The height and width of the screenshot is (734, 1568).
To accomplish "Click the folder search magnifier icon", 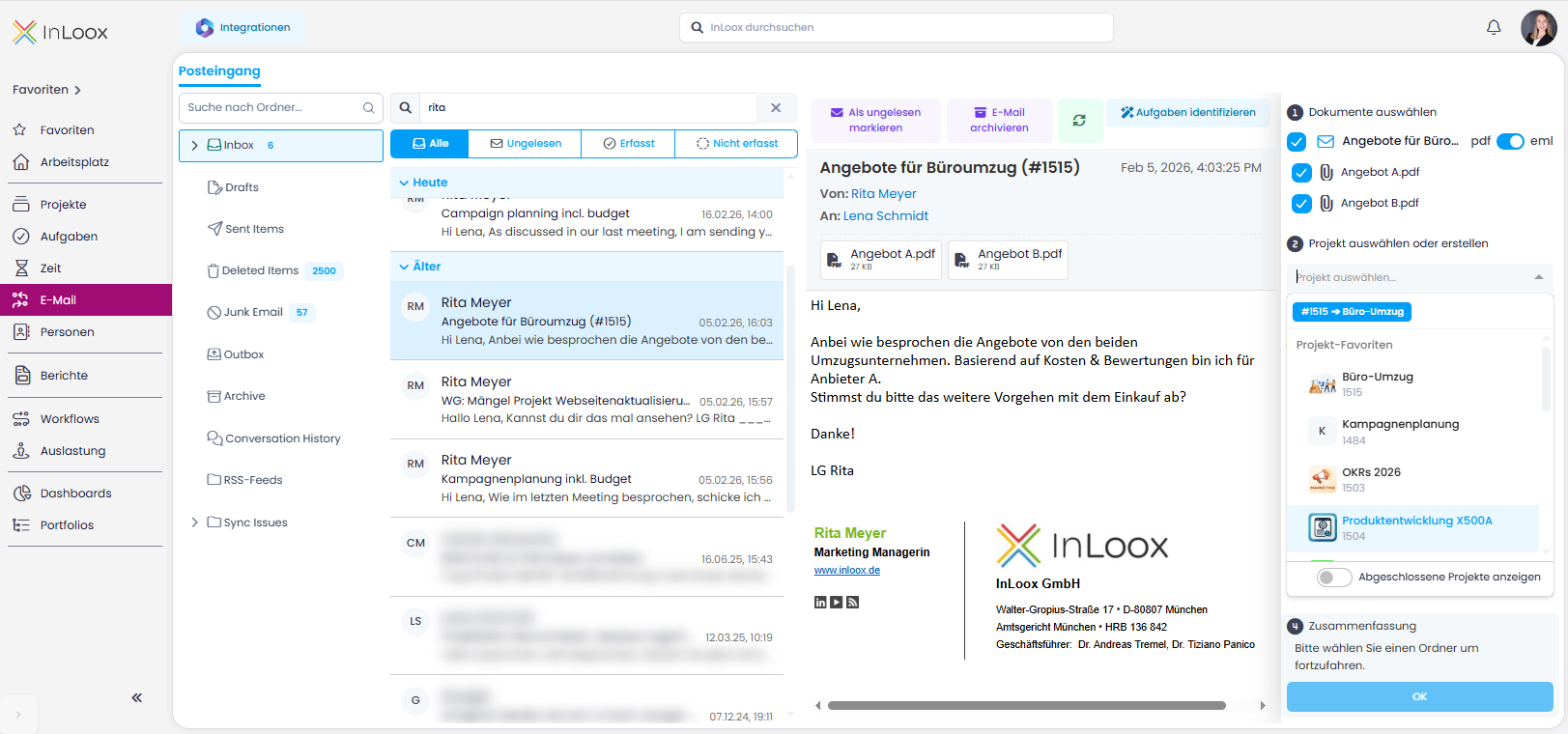I will tap(368, 107).
